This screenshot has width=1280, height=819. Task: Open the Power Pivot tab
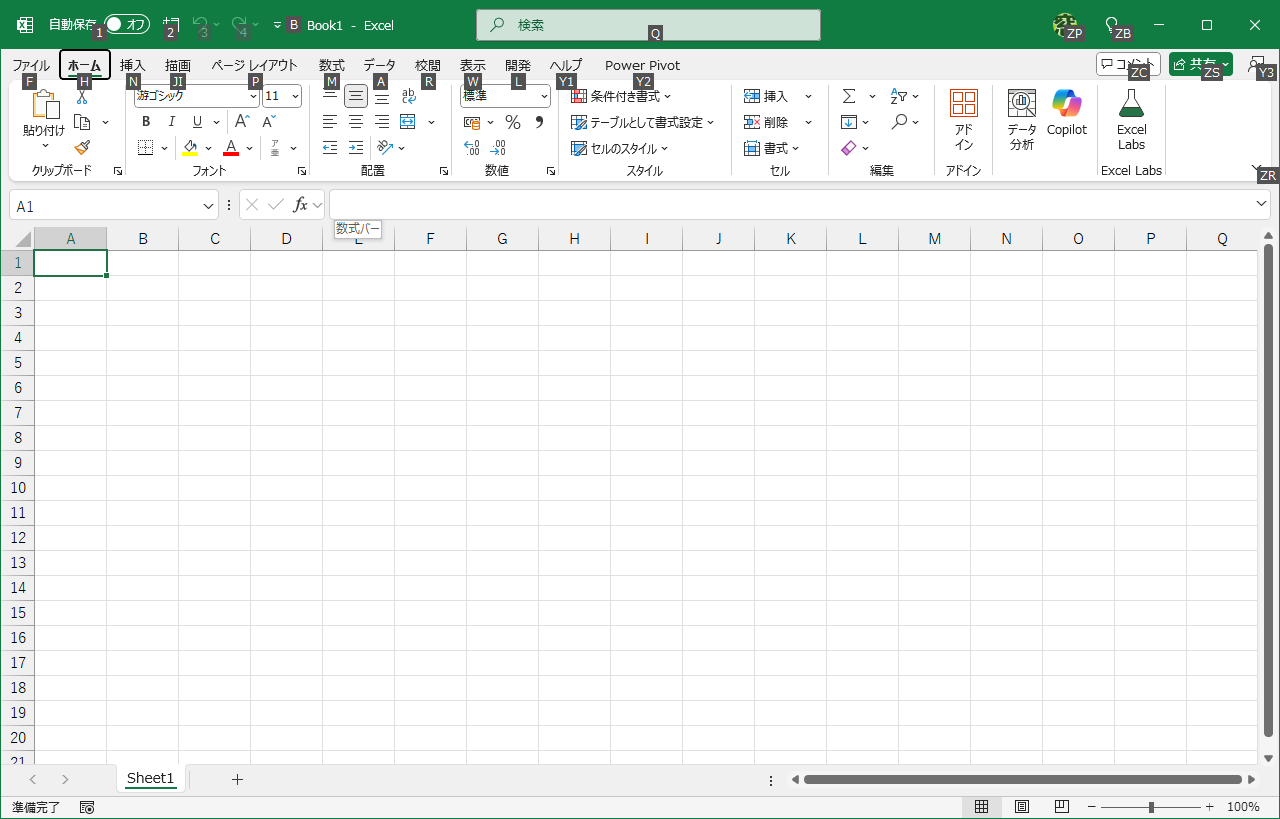(642, 65)
